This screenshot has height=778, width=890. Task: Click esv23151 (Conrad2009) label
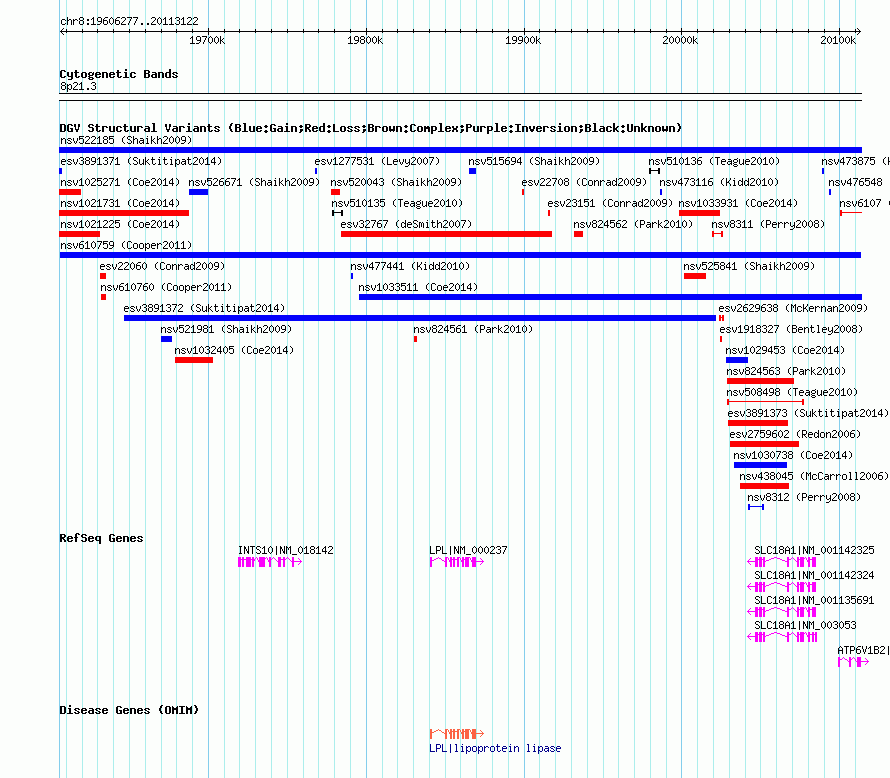610,203
